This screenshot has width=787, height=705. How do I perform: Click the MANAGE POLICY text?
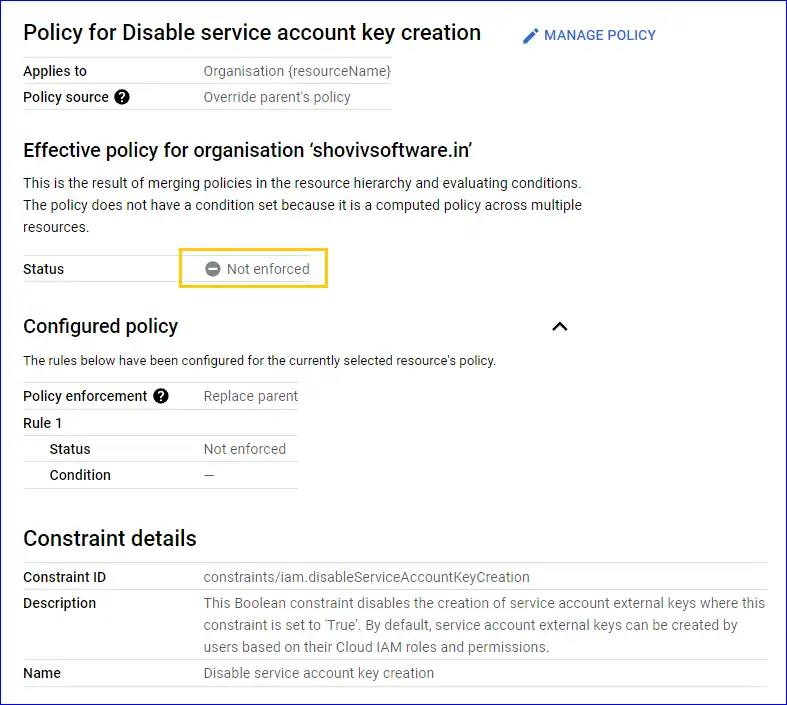point(599,35)
